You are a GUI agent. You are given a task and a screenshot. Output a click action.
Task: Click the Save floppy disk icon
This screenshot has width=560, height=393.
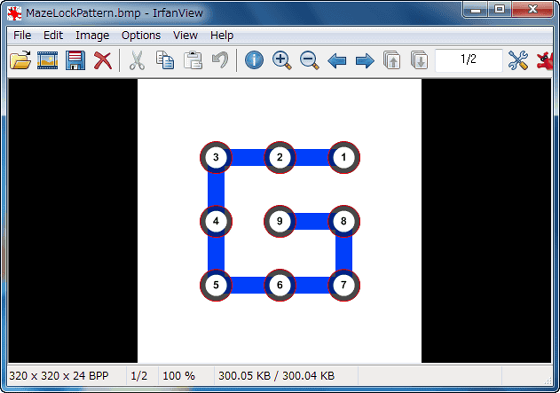click(x=75, y=60)
